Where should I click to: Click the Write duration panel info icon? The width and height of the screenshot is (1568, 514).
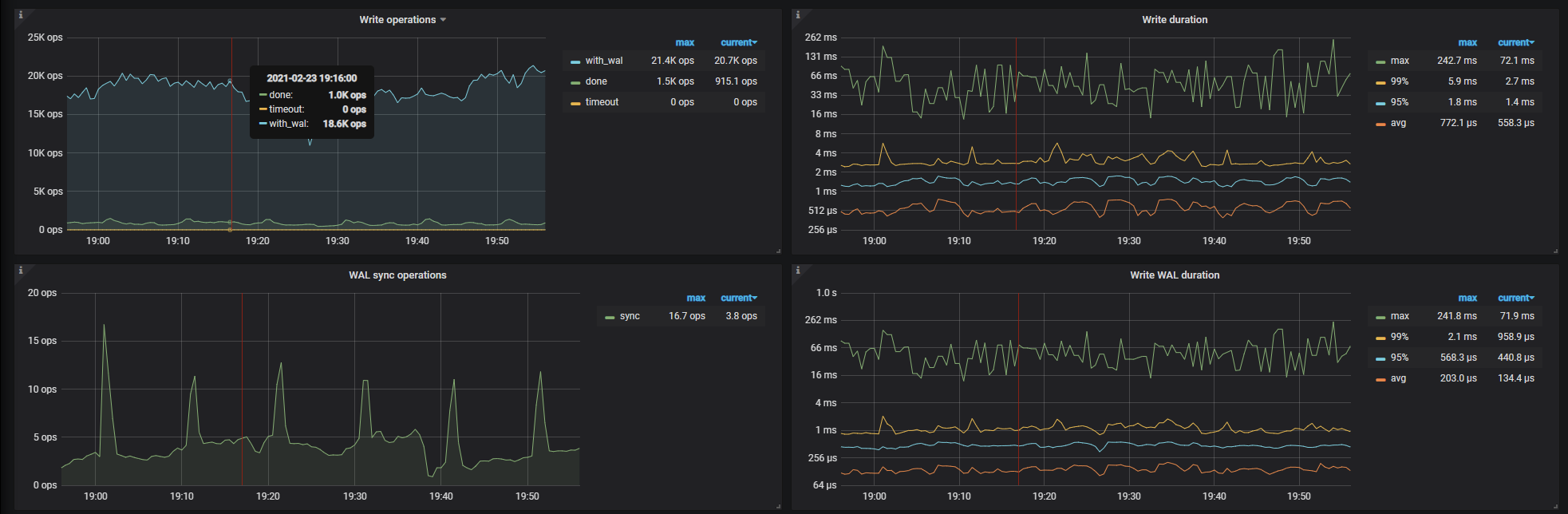pyautogui.click(x=798, y=15)
